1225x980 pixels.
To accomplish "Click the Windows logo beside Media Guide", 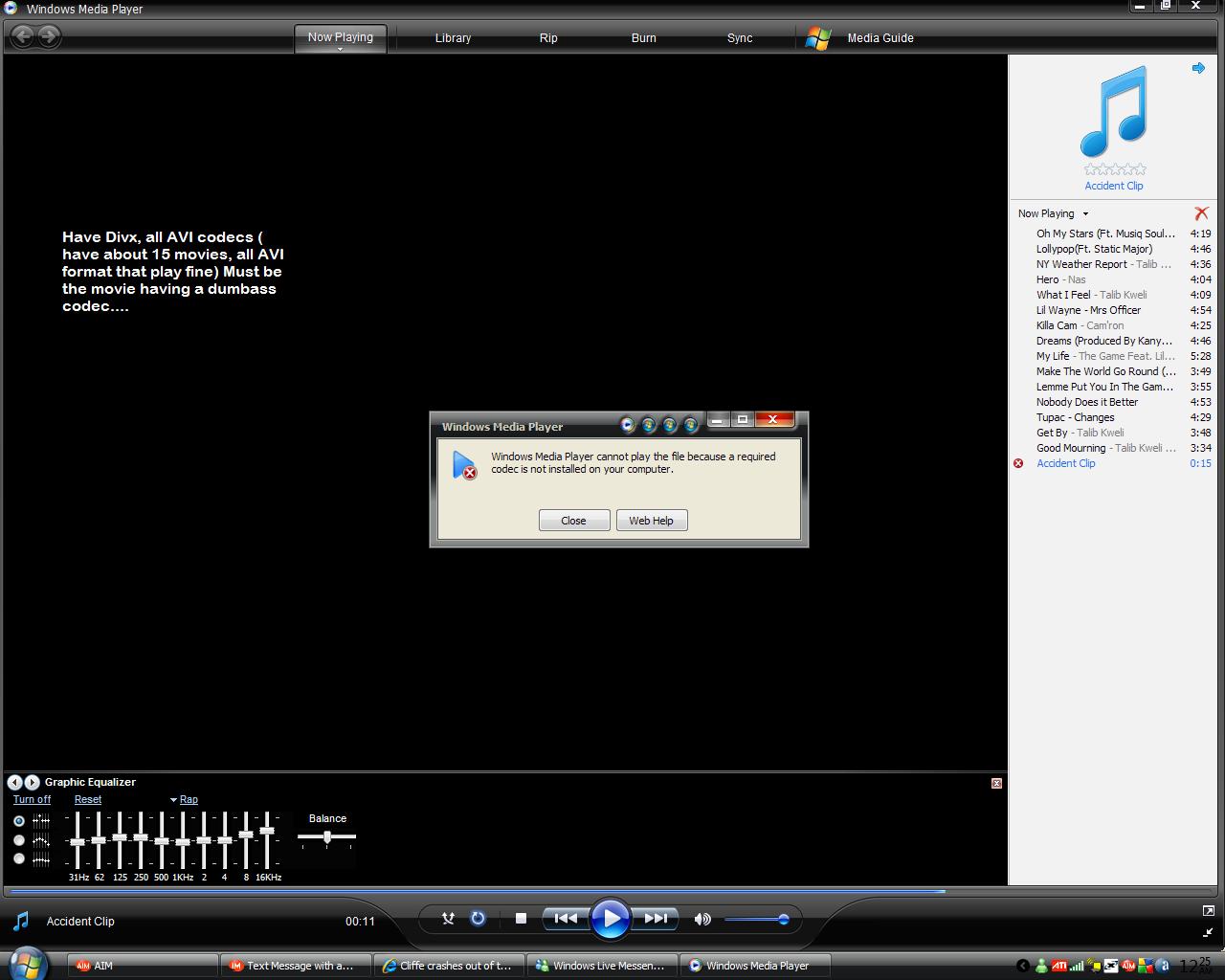I will (818, 38).
